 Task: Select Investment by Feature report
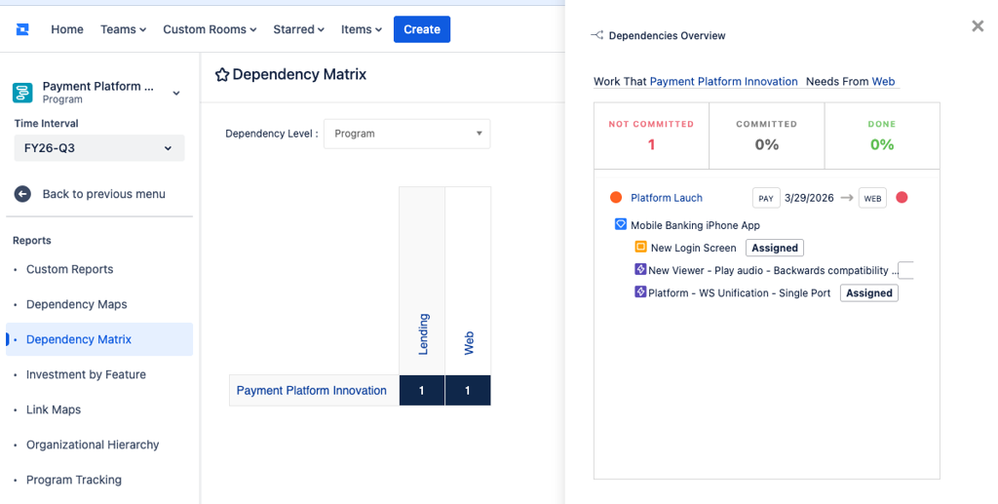(x=86, y=374)
